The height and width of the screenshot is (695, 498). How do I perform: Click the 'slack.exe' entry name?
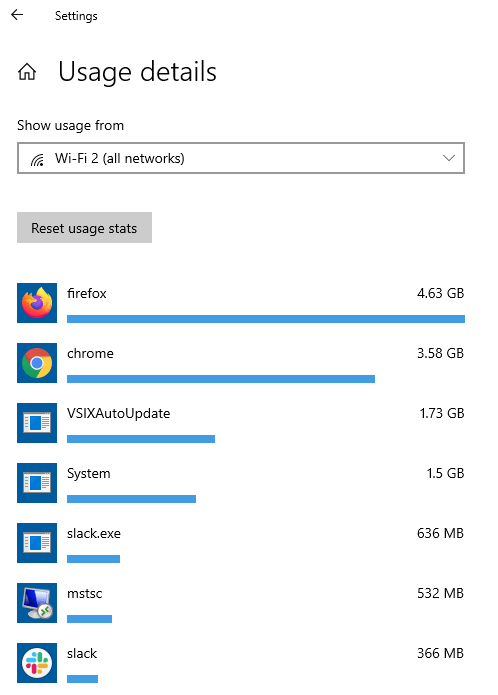click(x=94, y=533)
